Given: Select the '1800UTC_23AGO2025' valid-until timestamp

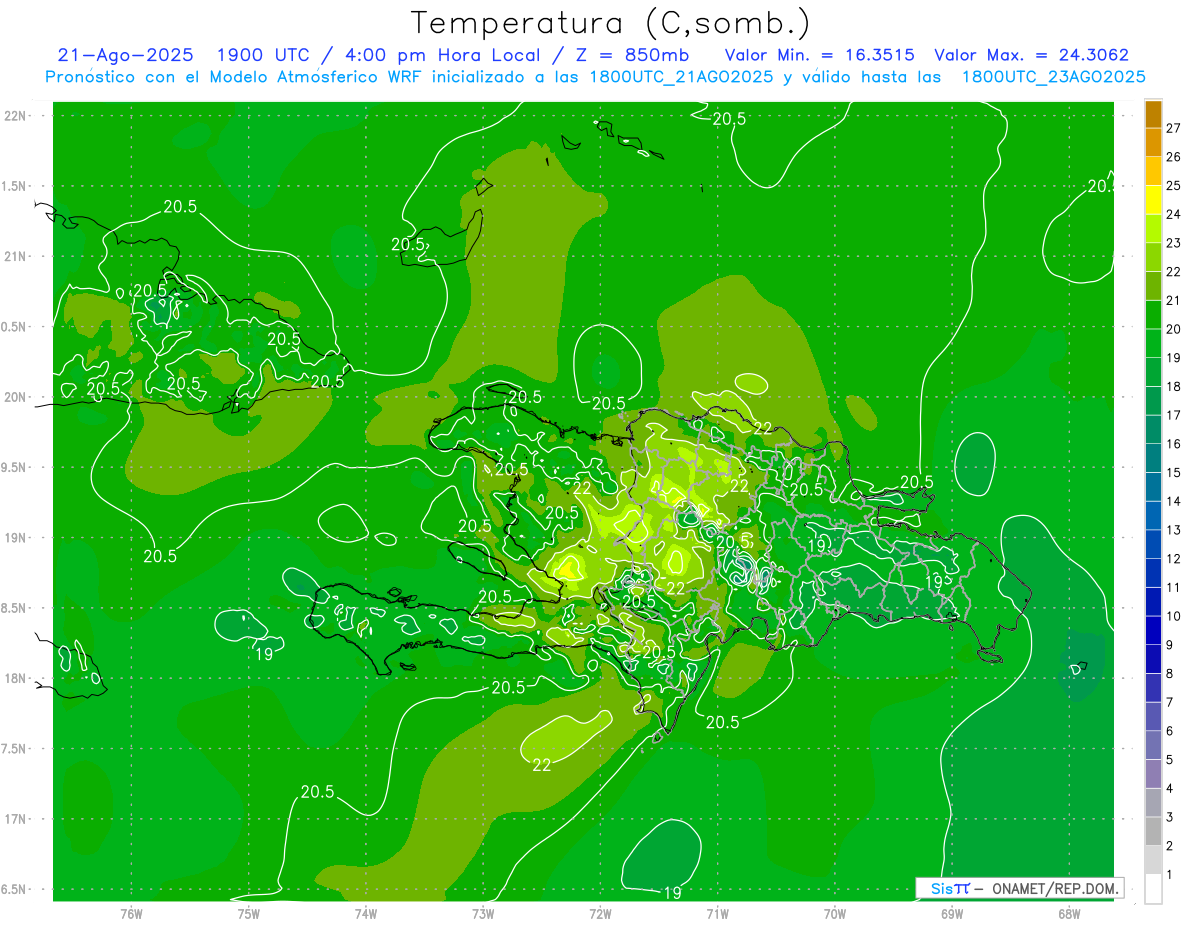Looking at the screenshot, I should pos(1053,77).
